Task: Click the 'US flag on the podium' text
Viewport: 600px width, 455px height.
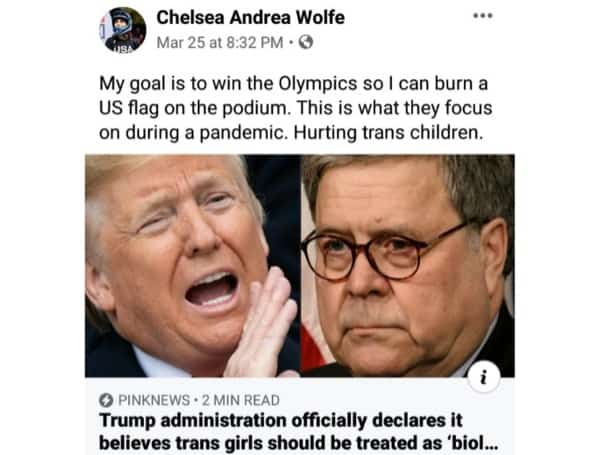Action: click(x=195, y=108)
